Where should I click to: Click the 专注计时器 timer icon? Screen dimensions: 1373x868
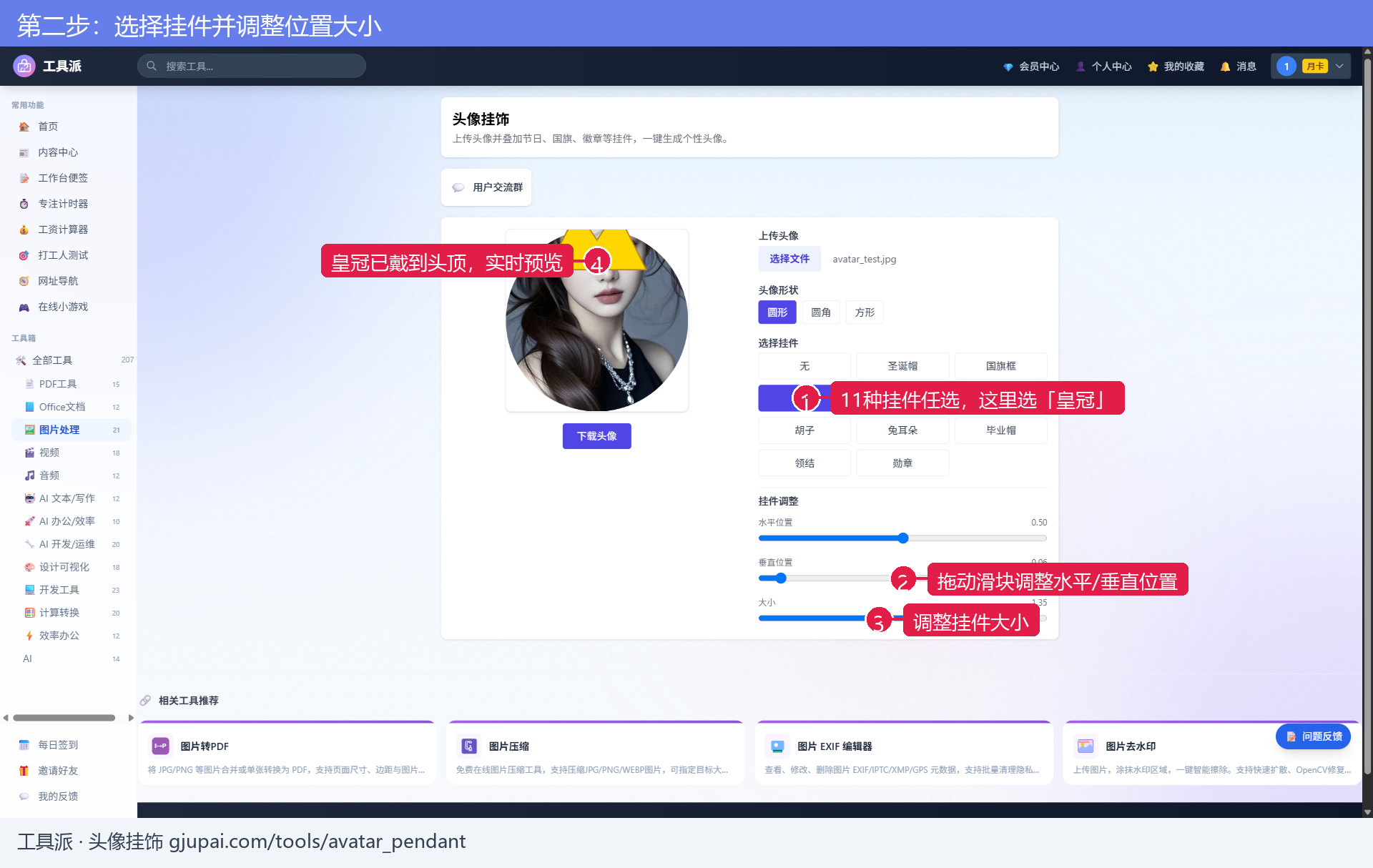point(24,204)
